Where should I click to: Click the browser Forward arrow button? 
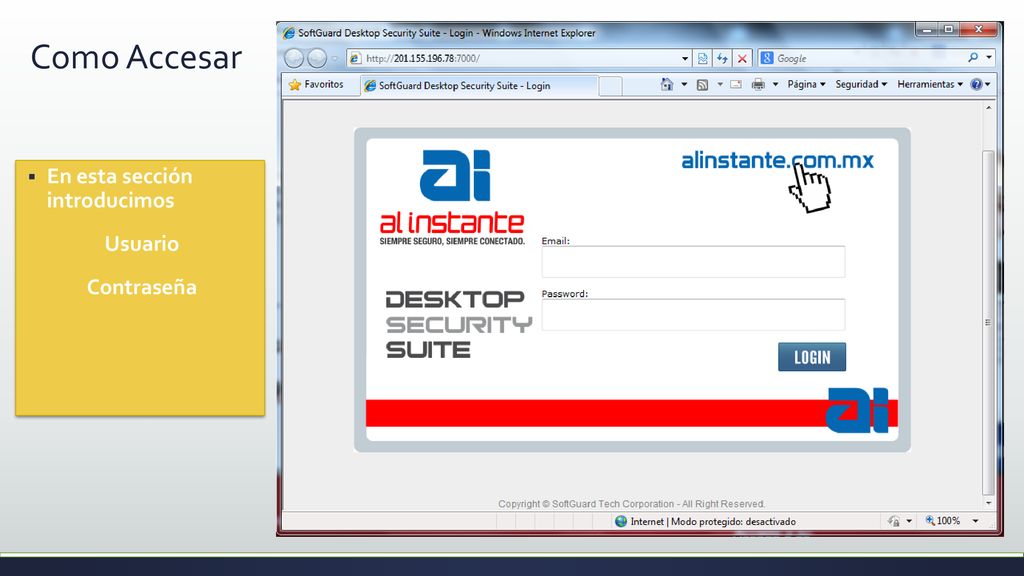(317, 58)
